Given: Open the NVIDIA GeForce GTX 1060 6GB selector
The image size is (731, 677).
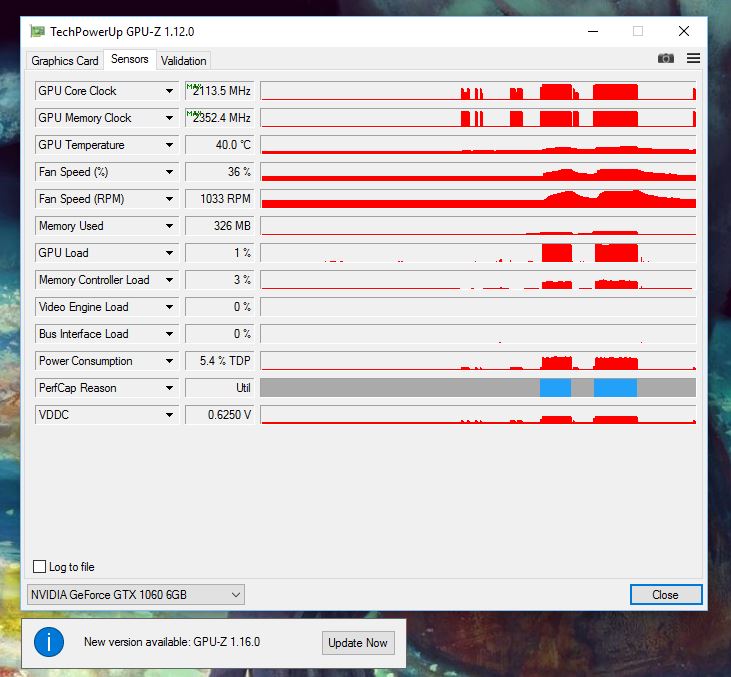Looking at the screenshot, I should click(x=136, y=594).
